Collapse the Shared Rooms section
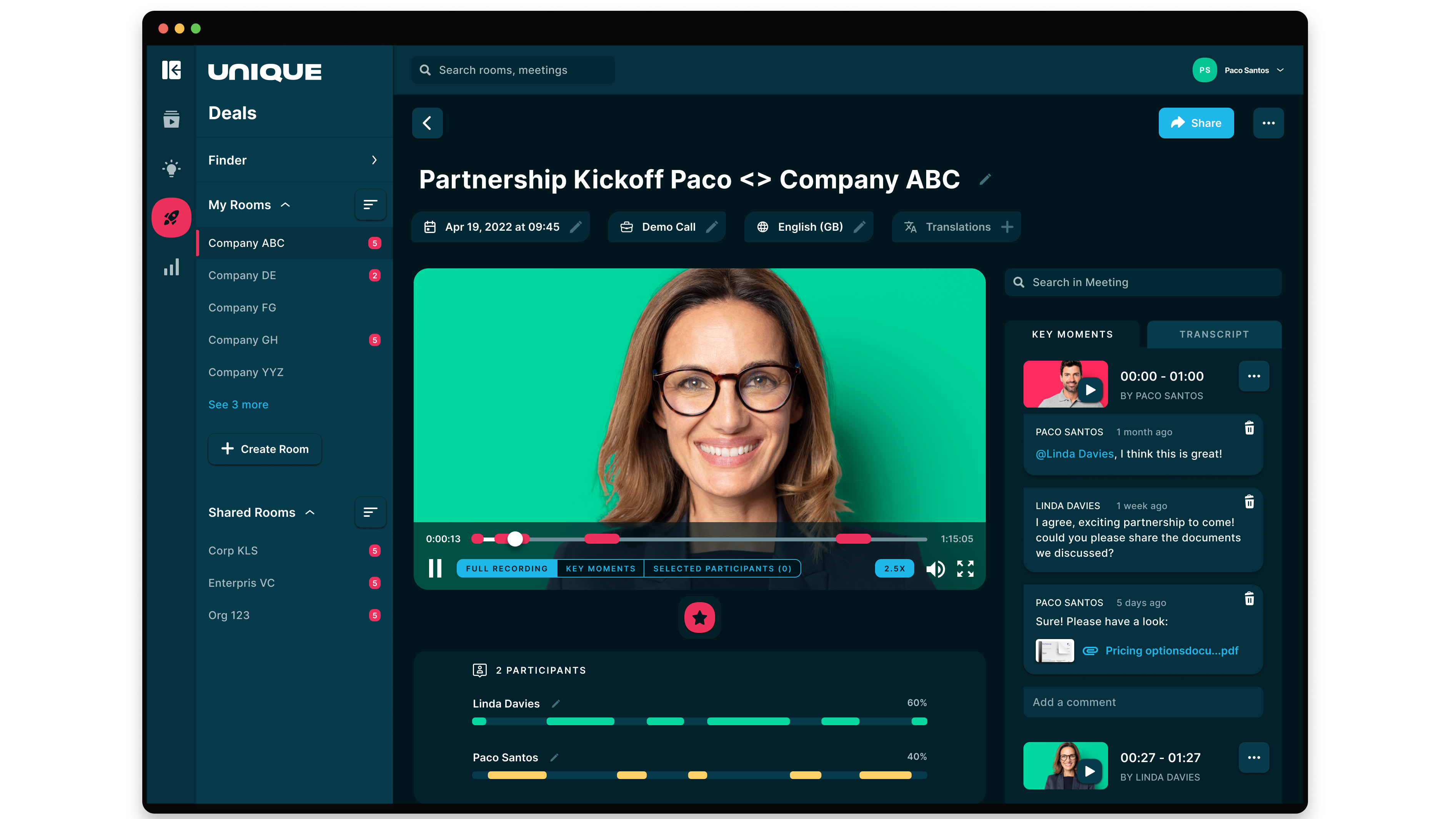The width and height of the screenshot is (1456, 819). [x=310, y=513]
